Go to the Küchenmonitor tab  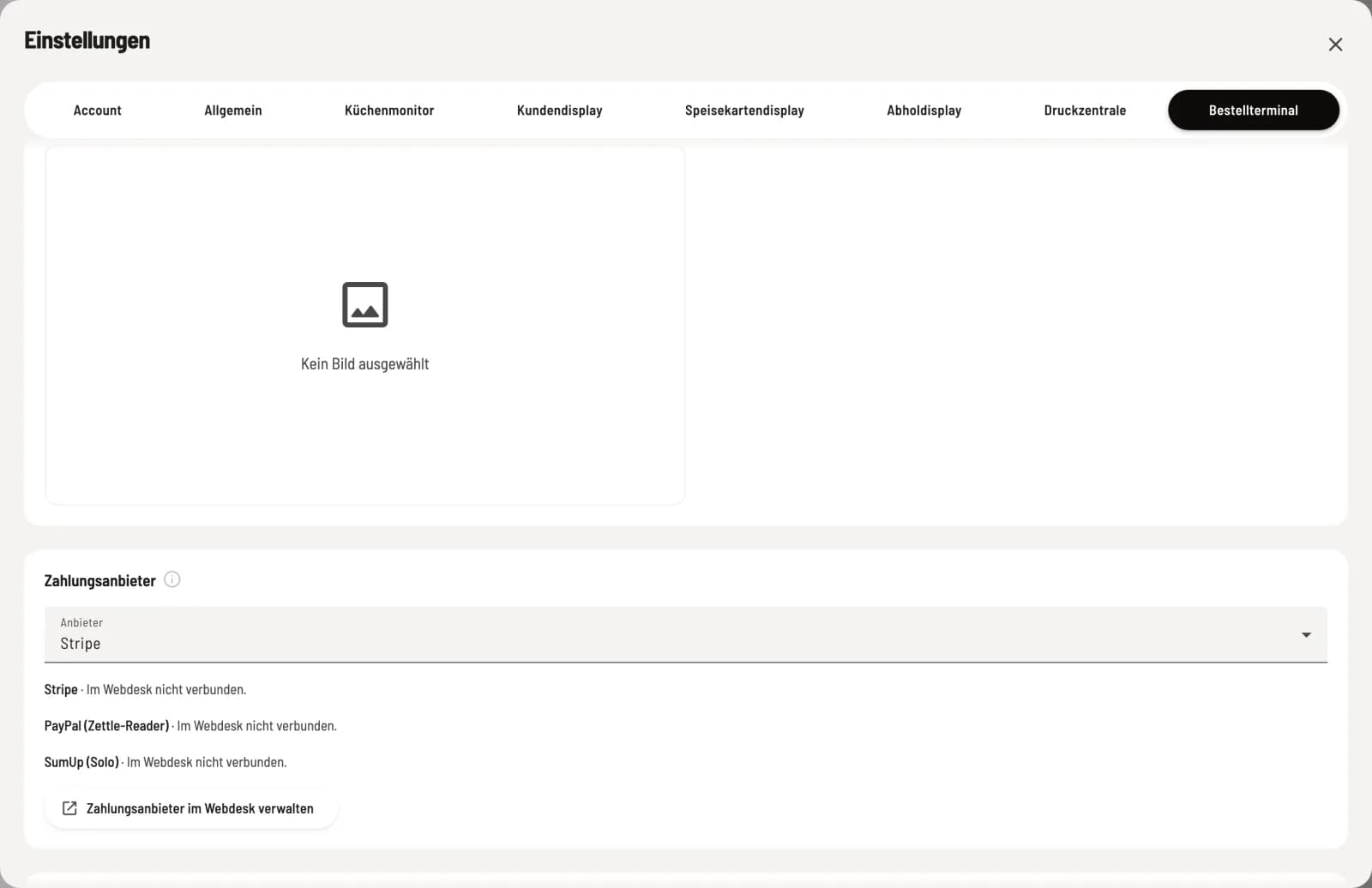pyautogui.click(x=389, y=111)
